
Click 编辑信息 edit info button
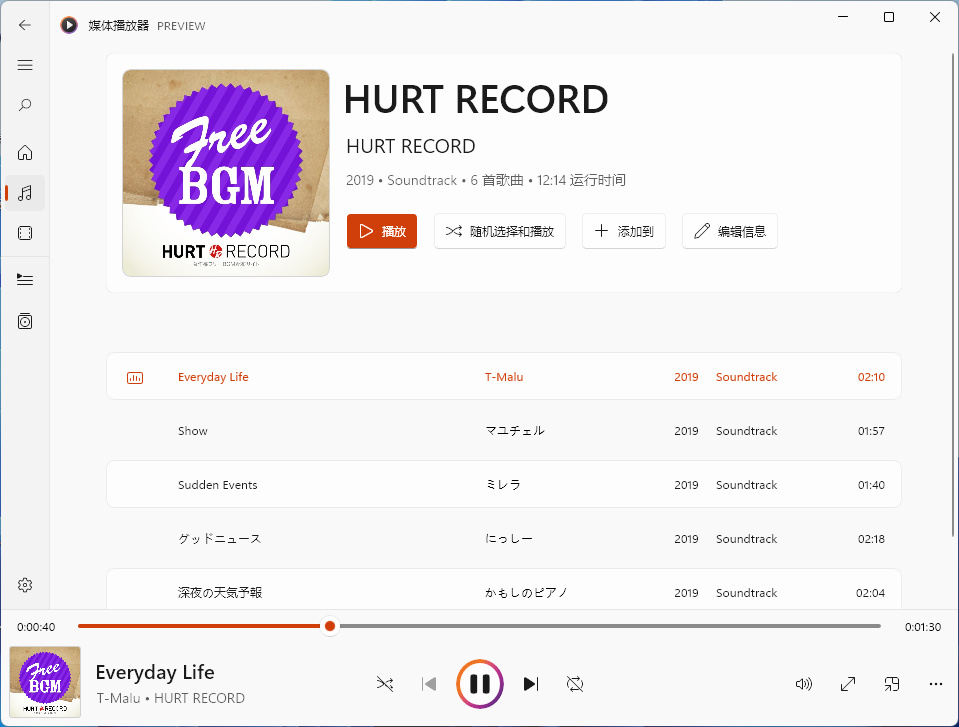click(x=730, y=231)
